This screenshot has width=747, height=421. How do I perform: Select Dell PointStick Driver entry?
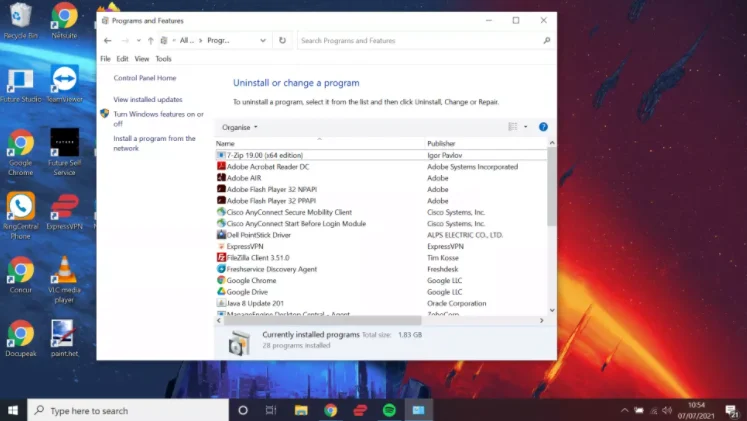coord(381,235)
